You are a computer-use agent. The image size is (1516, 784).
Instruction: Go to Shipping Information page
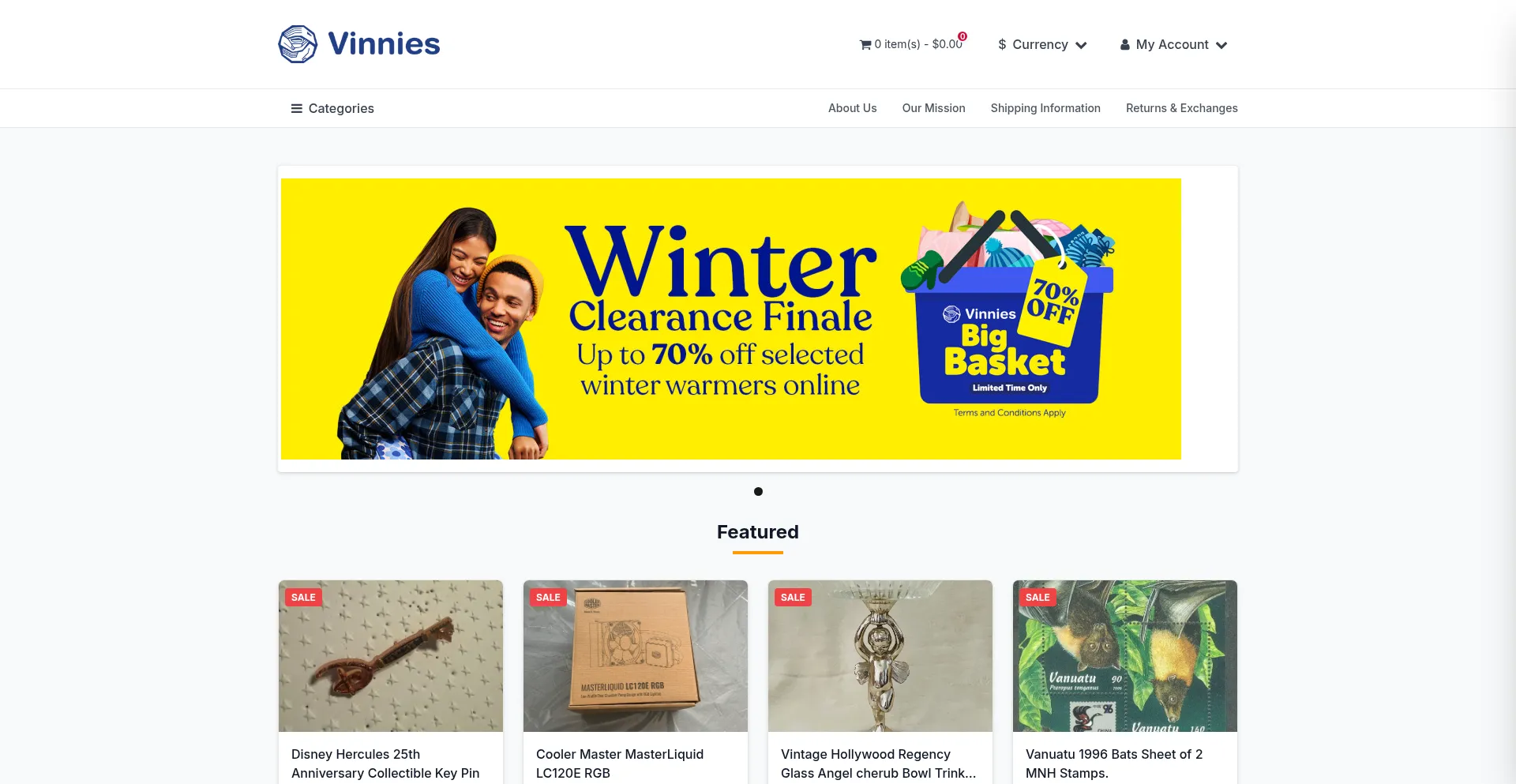(x=1045, y=108)
